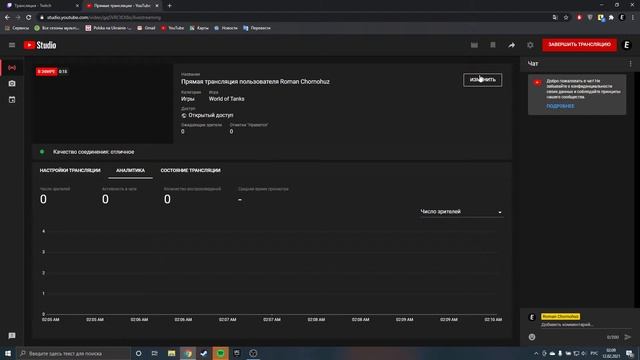Image resolution: width=640 pixels, height=360 pixels.
Task: Click the translate page icon in address bar
Action: pos(555,18)
